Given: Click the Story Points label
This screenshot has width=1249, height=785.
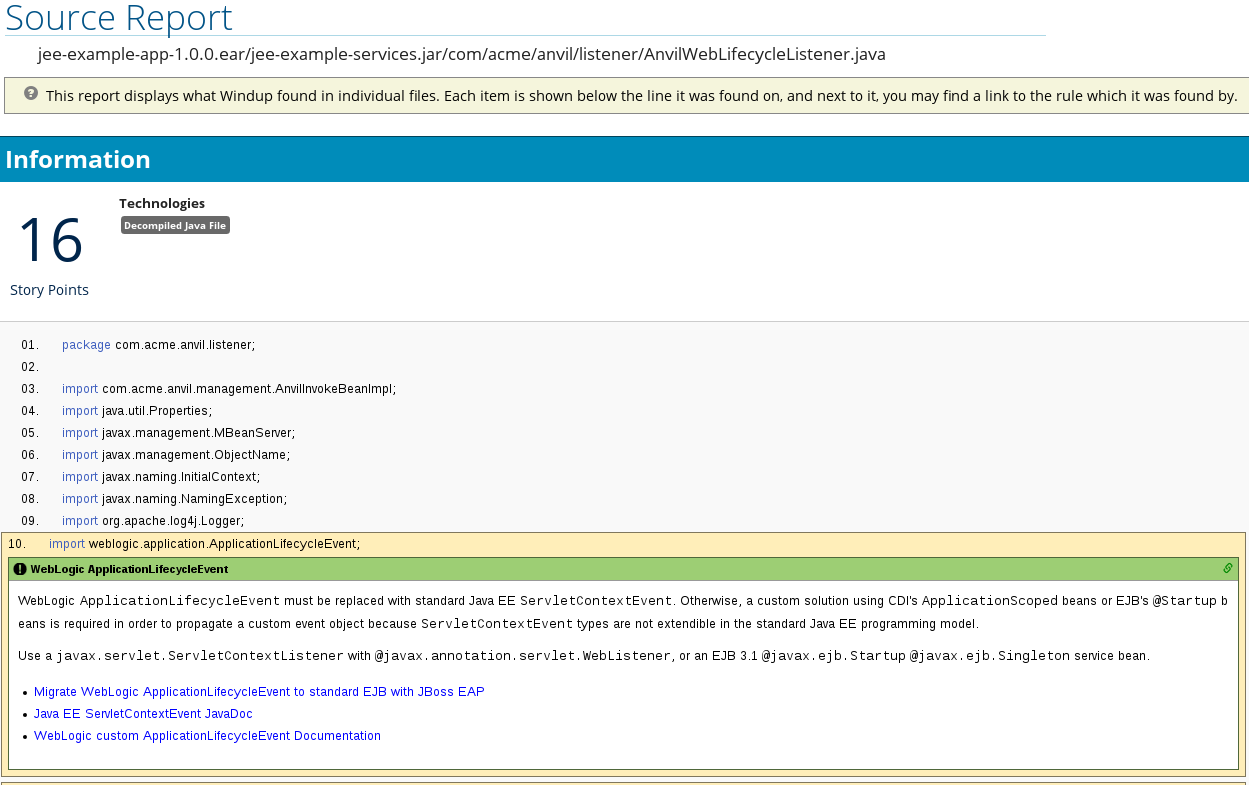Looking at the screenshot, I should (x=49, y=290).
